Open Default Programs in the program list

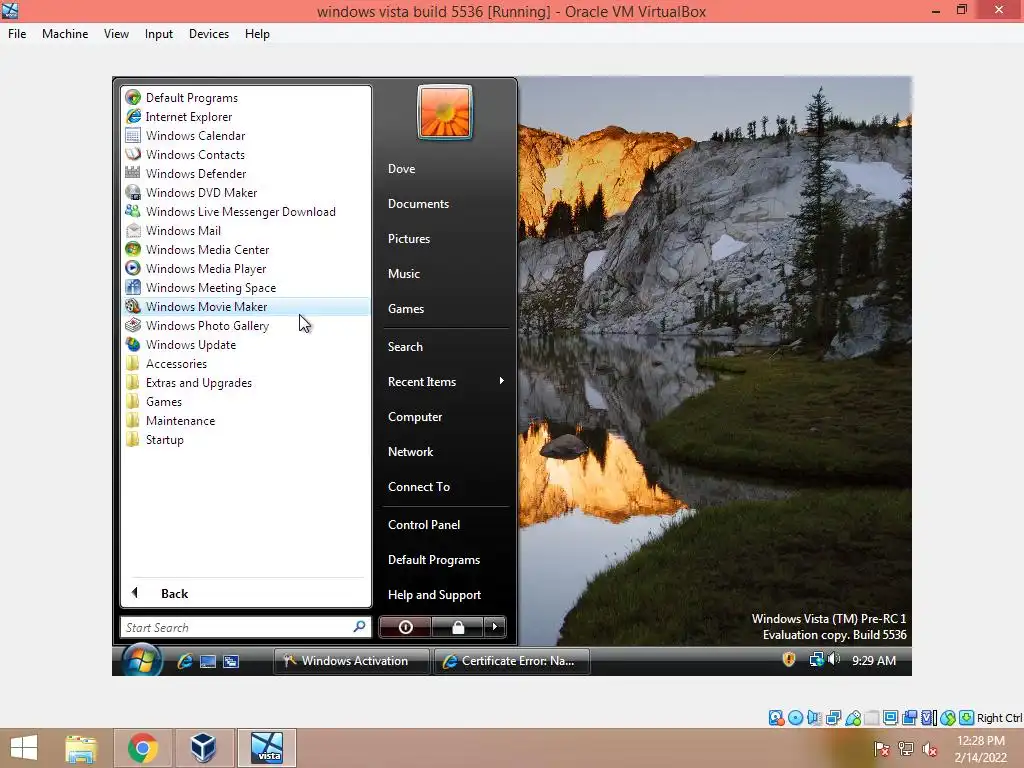coord(246,97)
